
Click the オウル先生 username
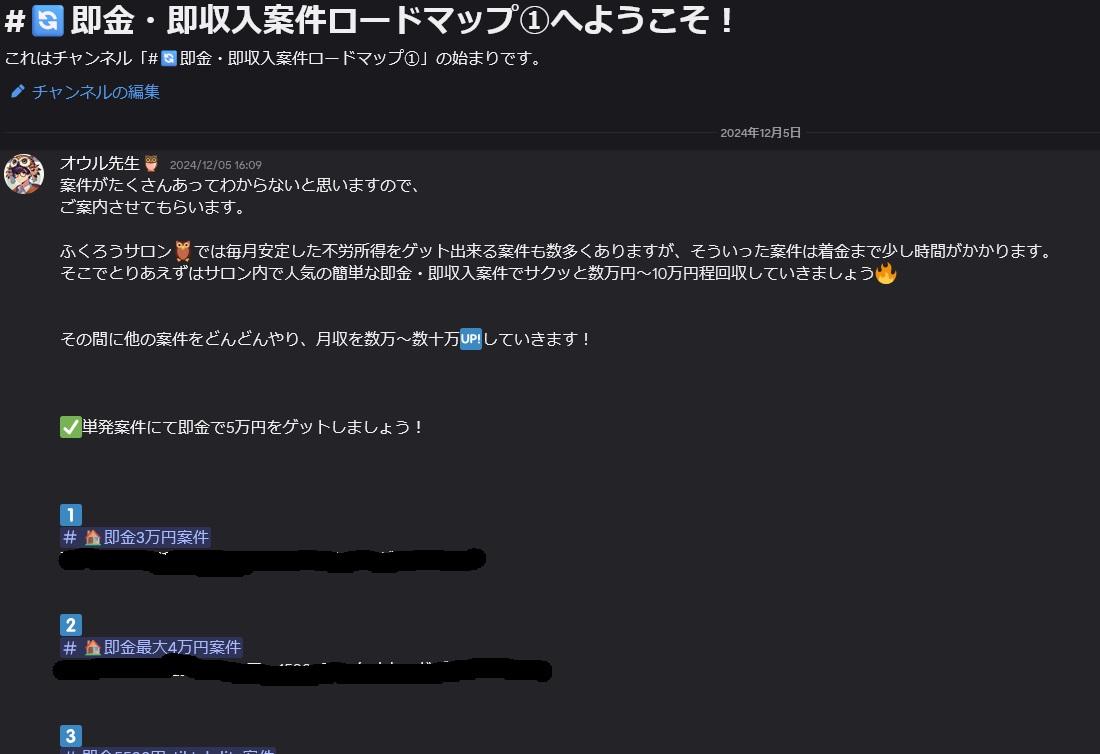pyautogui.click(x=100, y=163)
